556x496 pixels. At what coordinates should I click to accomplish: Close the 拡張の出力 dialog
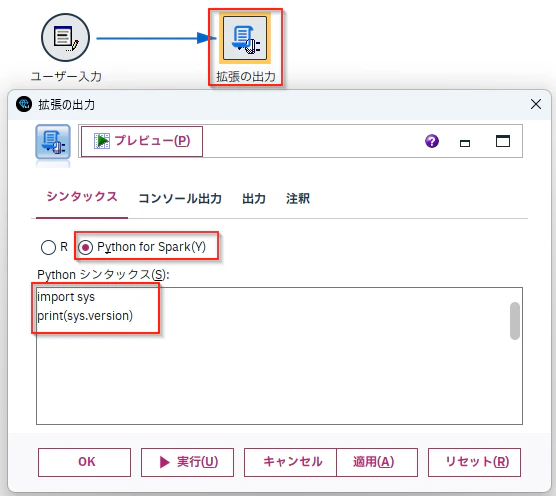point(536,104)
